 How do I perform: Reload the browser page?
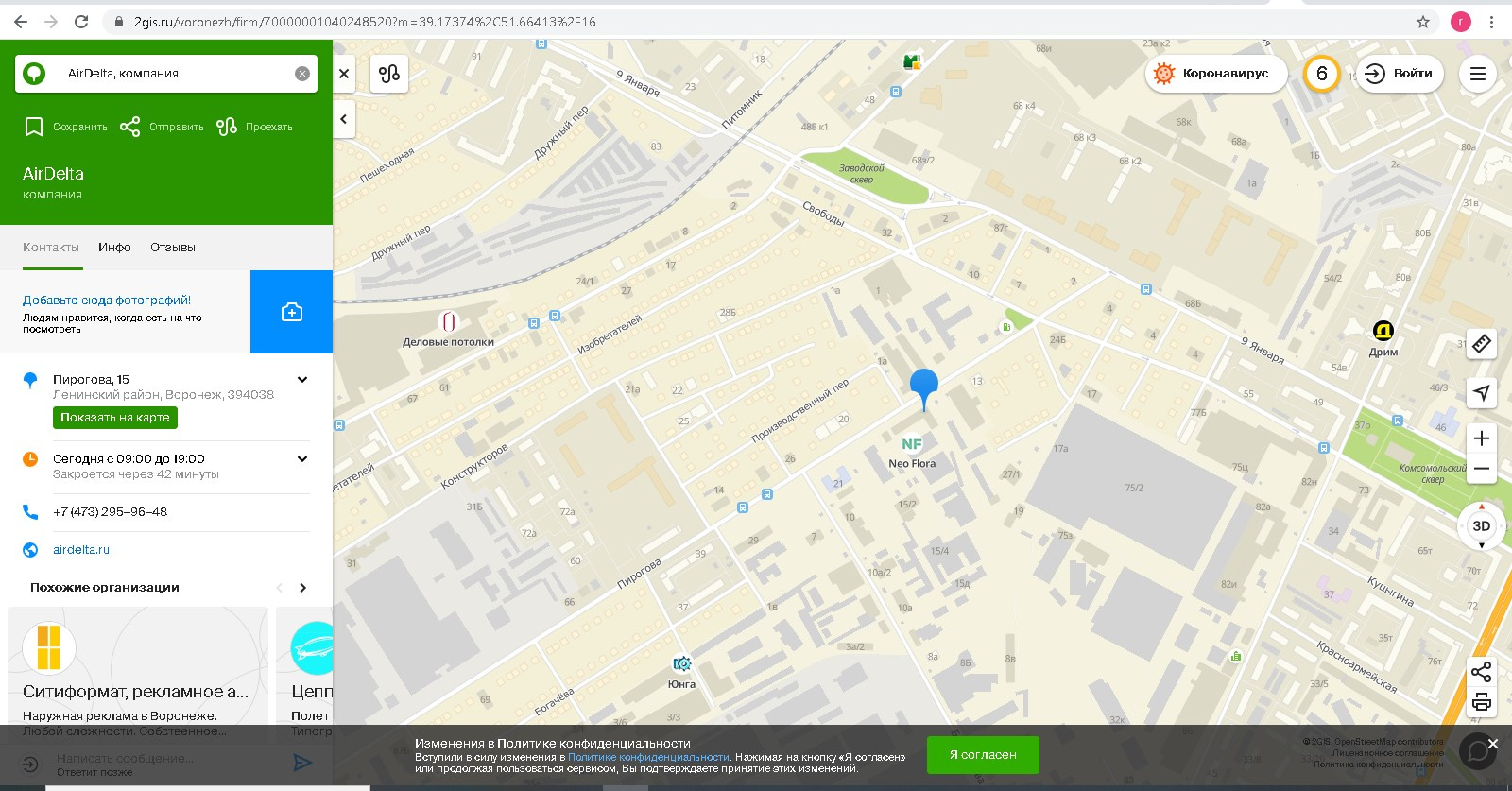click(81, 22)
